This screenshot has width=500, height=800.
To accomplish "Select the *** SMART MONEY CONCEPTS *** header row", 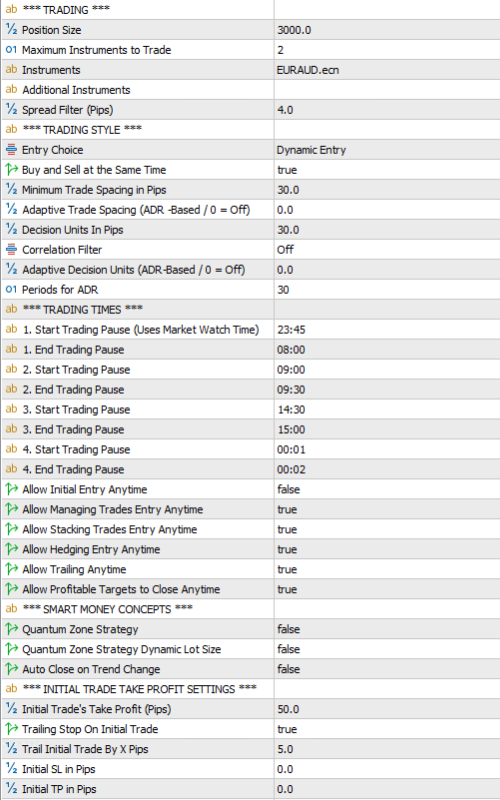I will [250, 609].
